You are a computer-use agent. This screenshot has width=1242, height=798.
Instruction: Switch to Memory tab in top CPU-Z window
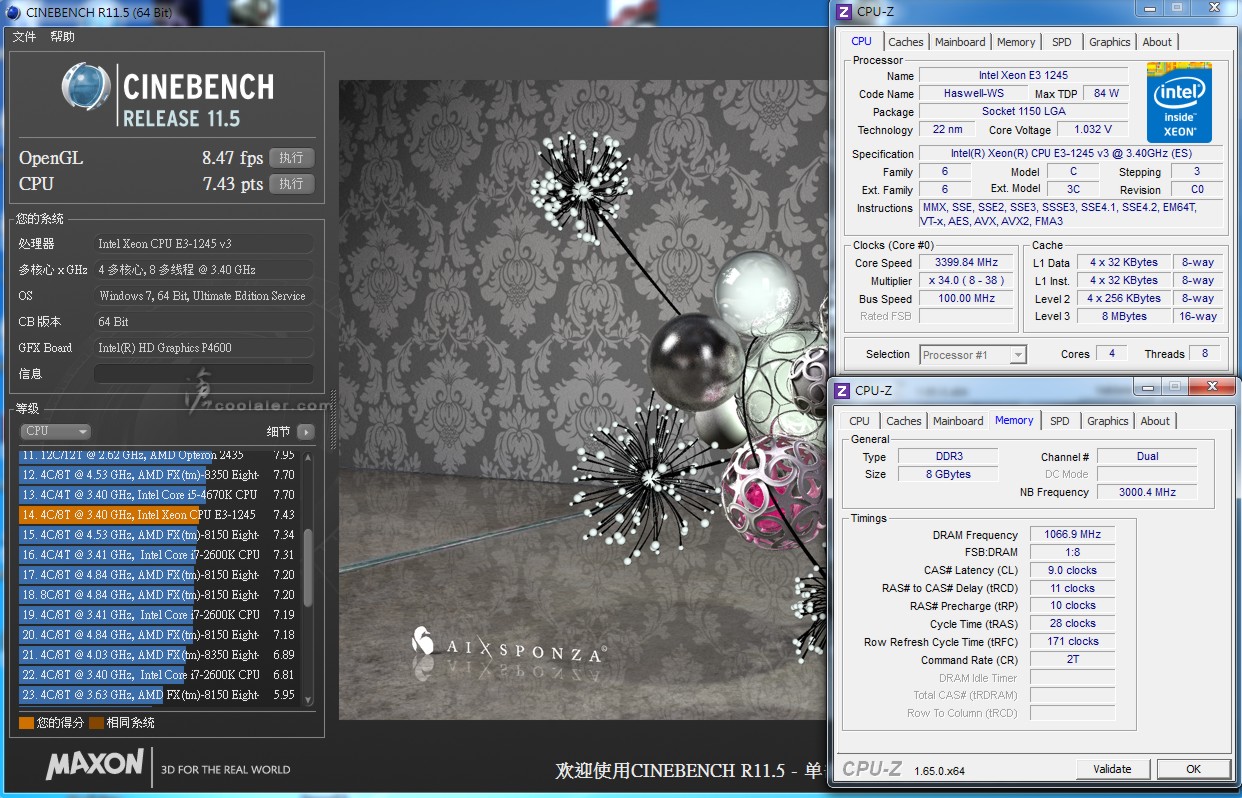tap(1016, 42)
